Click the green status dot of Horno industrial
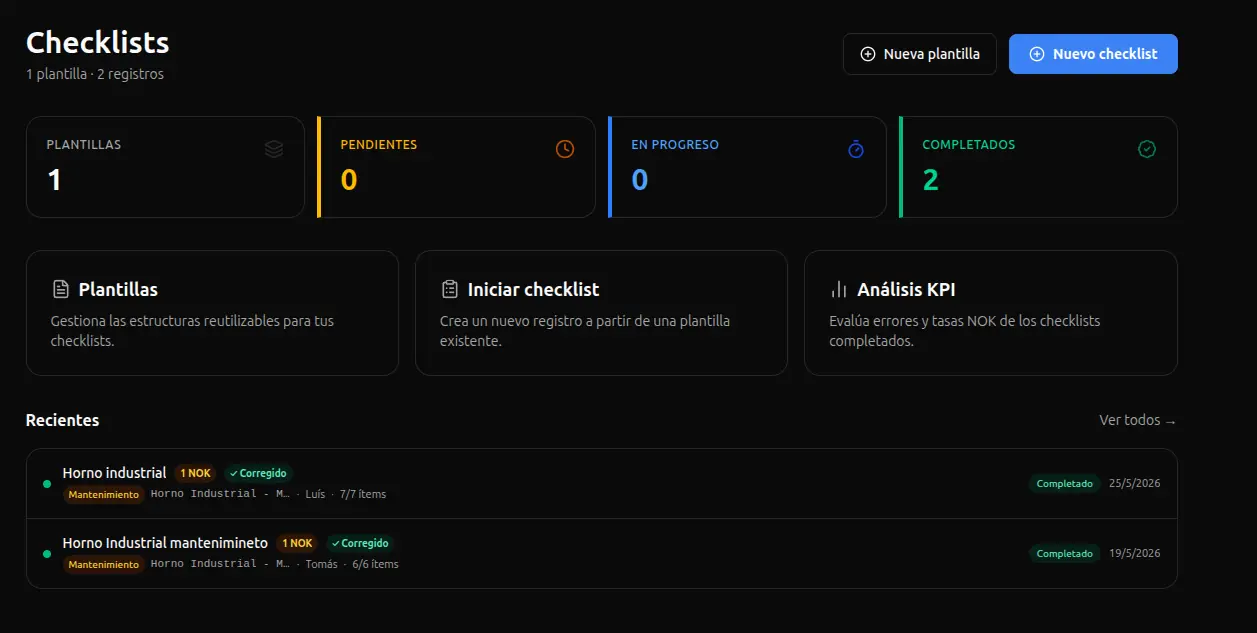The width and height of the screenshot is (1257, 633). pos(47,484)
